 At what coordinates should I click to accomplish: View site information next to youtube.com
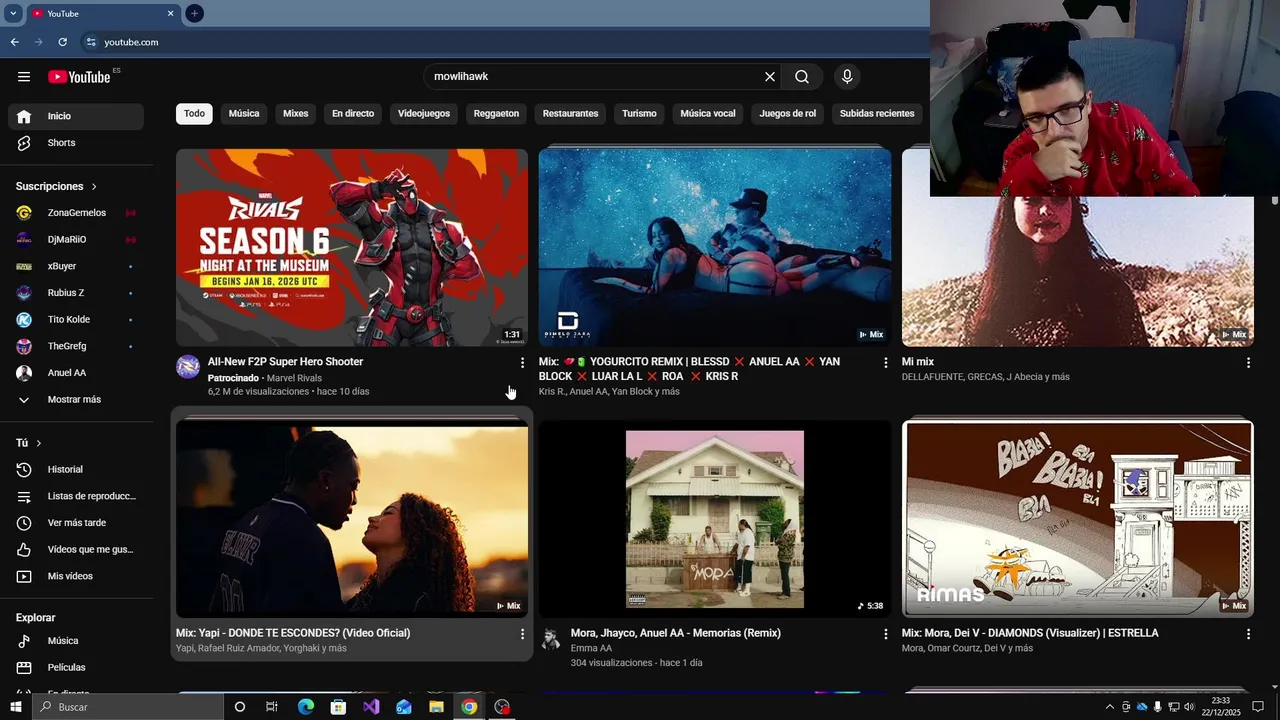click(x=91, y=42)
